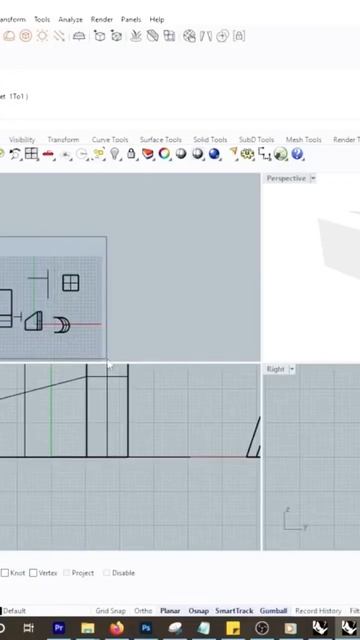This screenshot has width=360, height=640.
Task: Click the blue rendered sphere icon
Action: [214, 154]
